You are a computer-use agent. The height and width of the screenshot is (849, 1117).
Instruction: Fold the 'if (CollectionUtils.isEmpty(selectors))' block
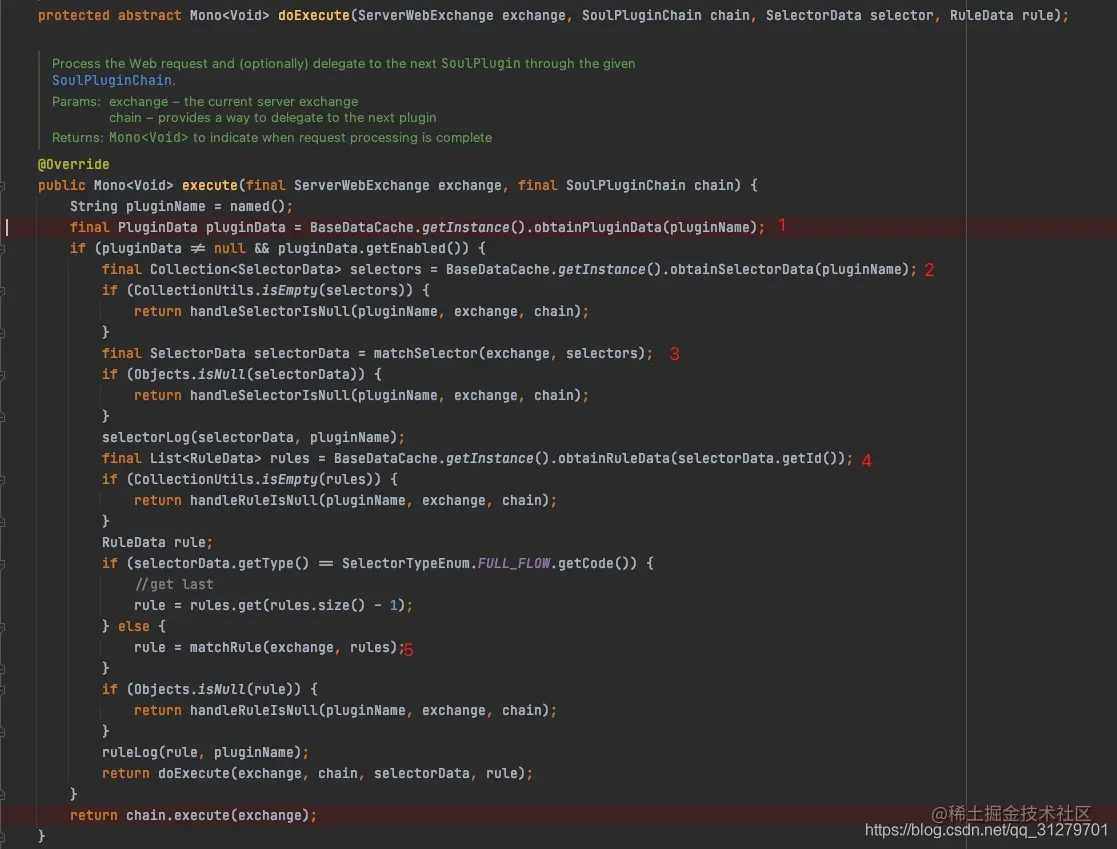tap(2, 291)
